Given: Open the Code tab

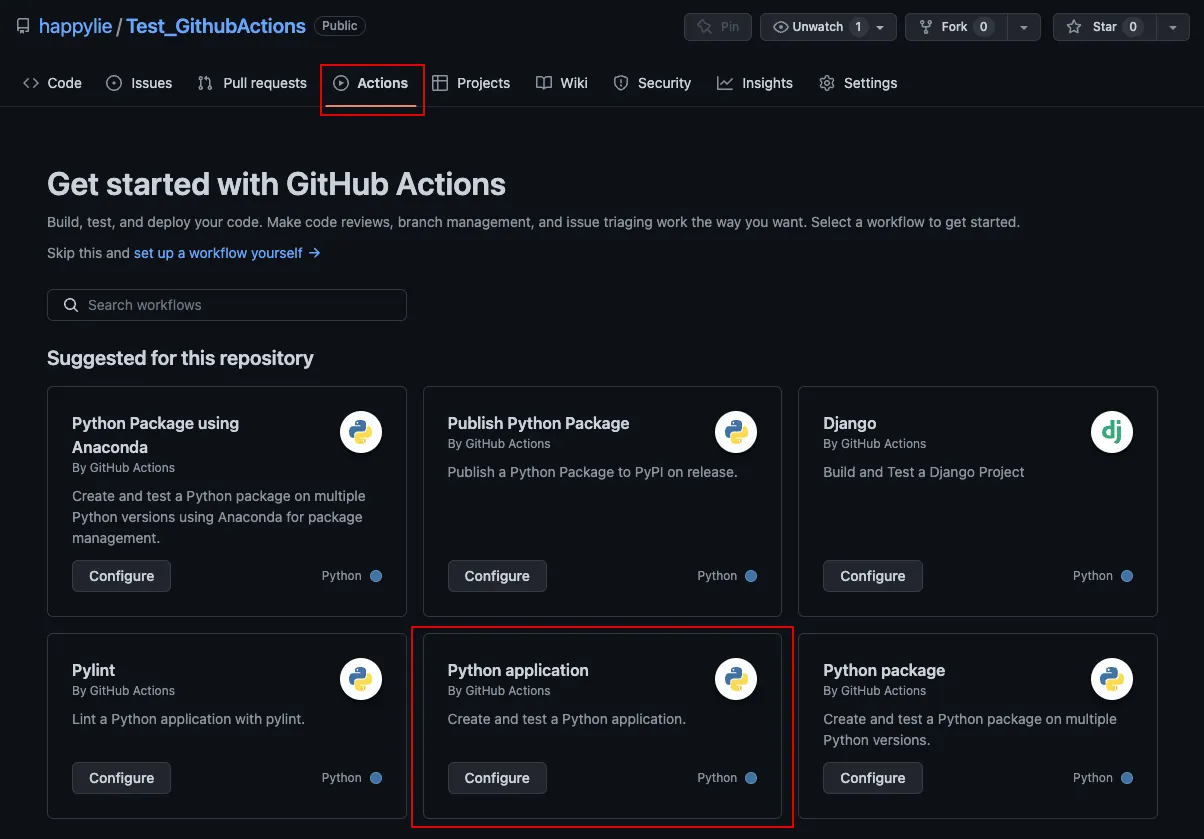Looking at the screenshot, I should (52, 83).
